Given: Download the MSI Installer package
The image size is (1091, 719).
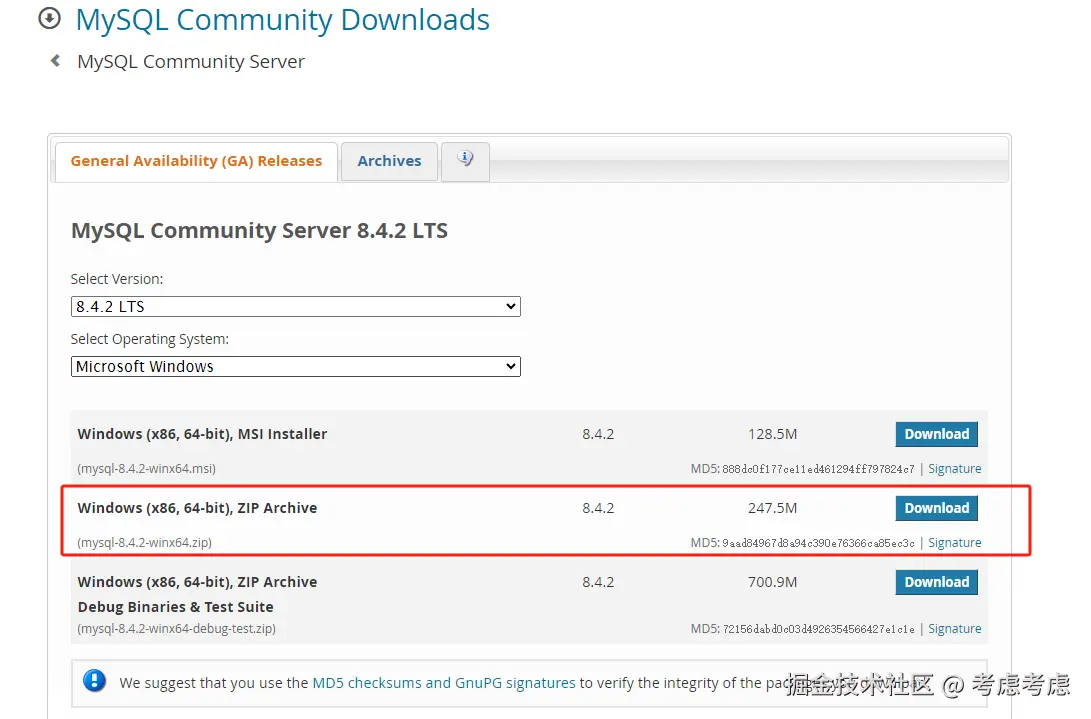Looking at the screenshot, I should (937, 434).
